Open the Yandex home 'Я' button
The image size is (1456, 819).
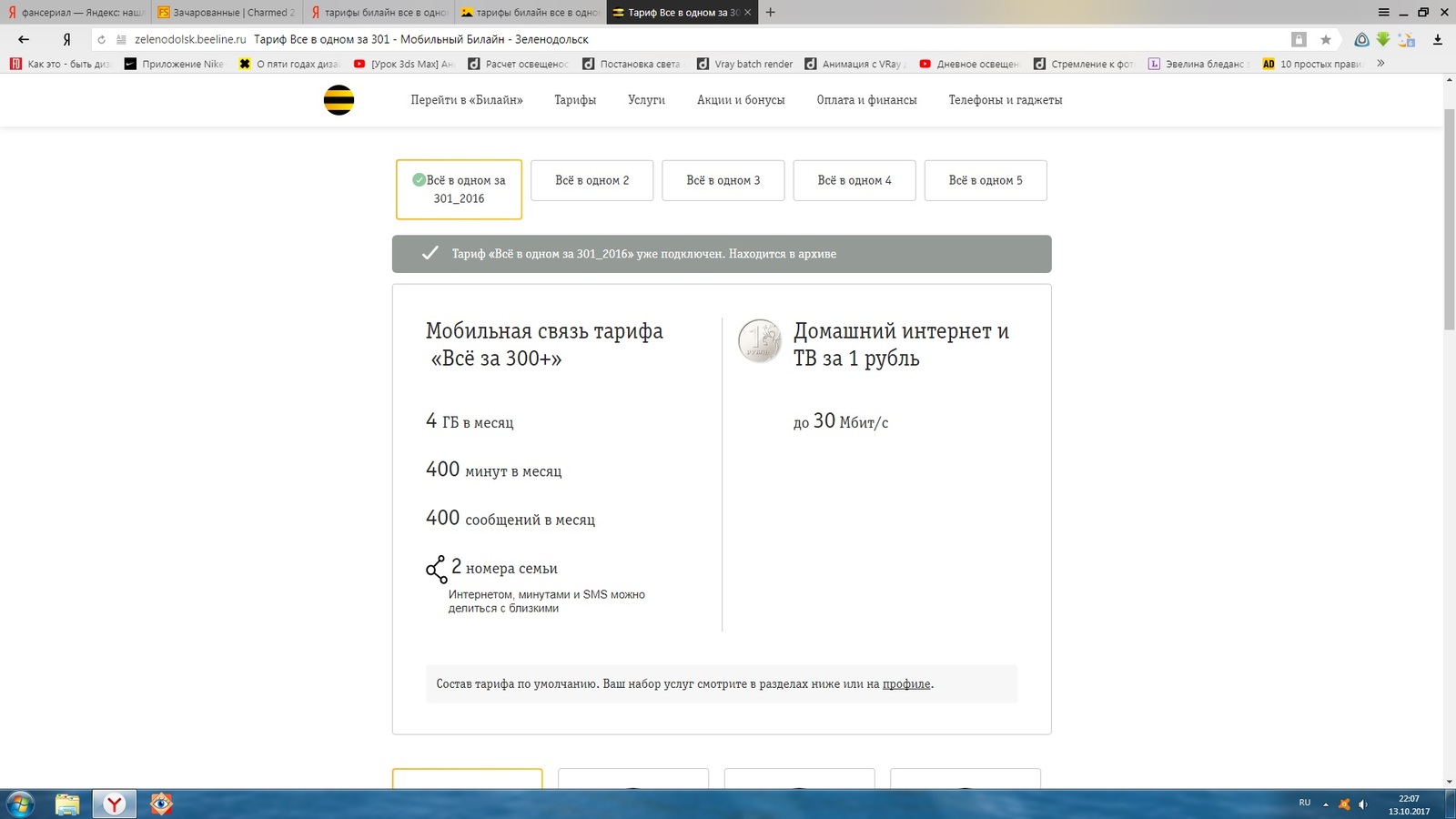pos(66,39)
